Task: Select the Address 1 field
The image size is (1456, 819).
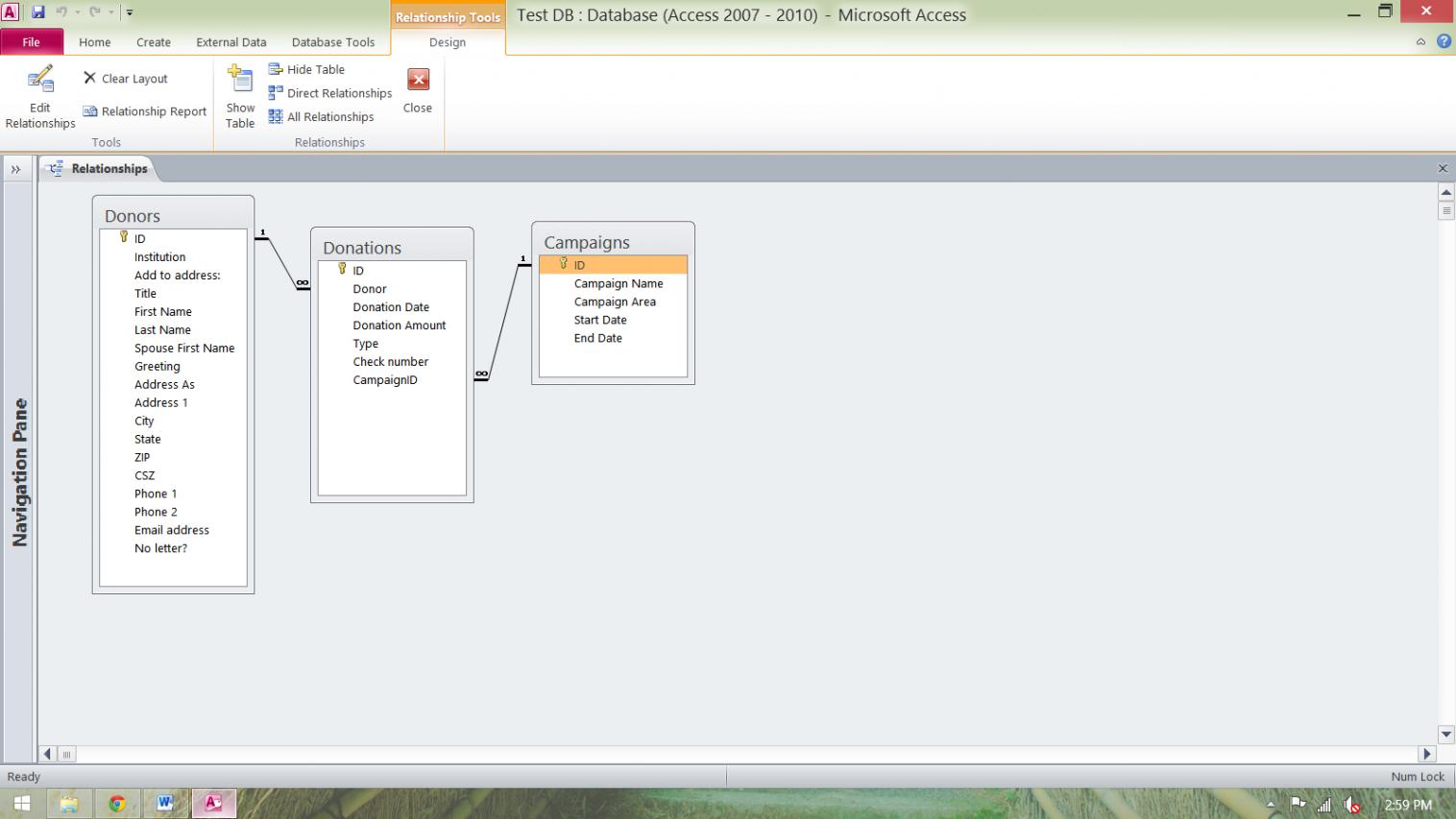Action: pos(173,403)
